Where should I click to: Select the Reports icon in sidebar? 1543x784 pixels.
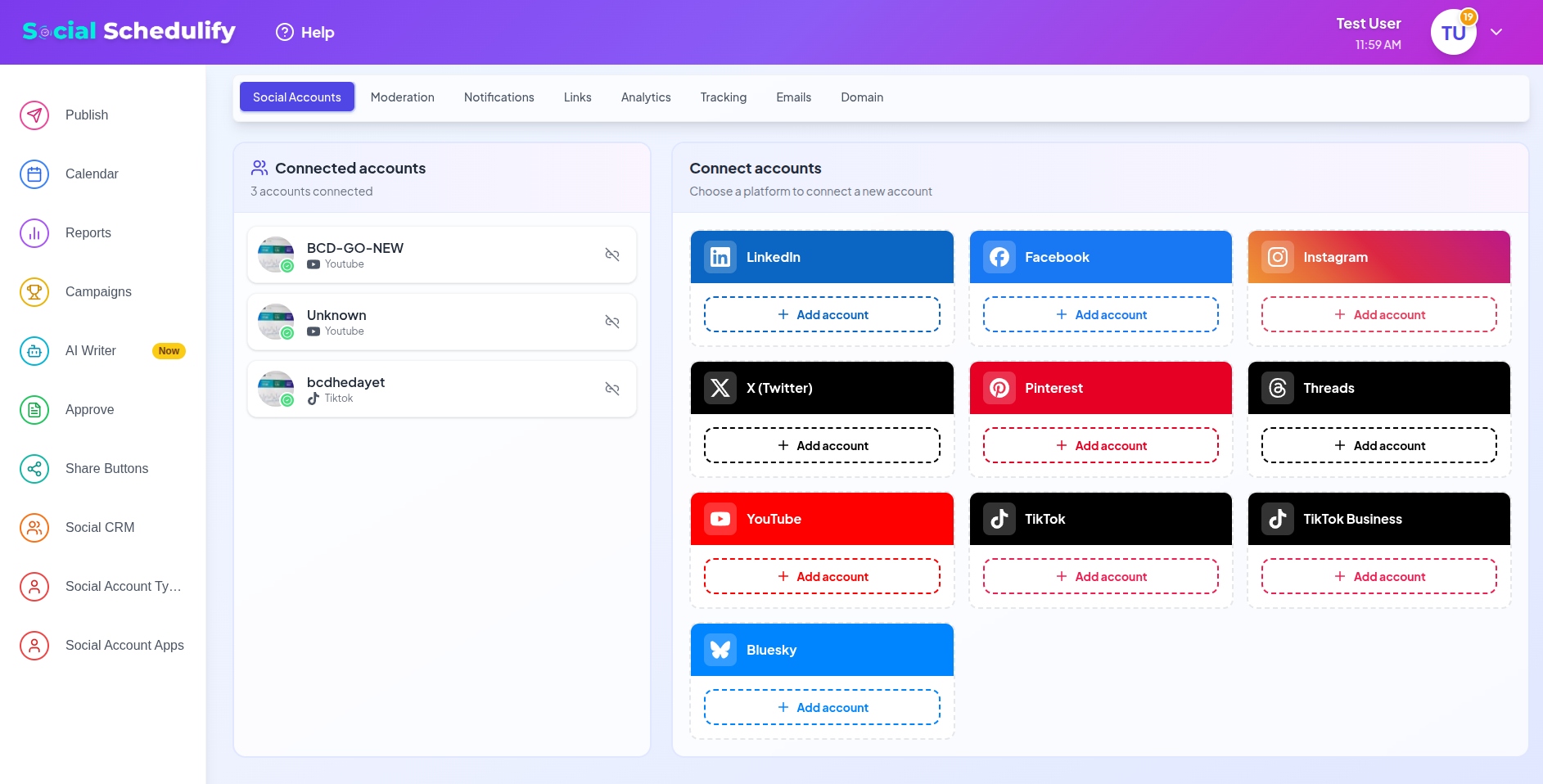point(34,232)
